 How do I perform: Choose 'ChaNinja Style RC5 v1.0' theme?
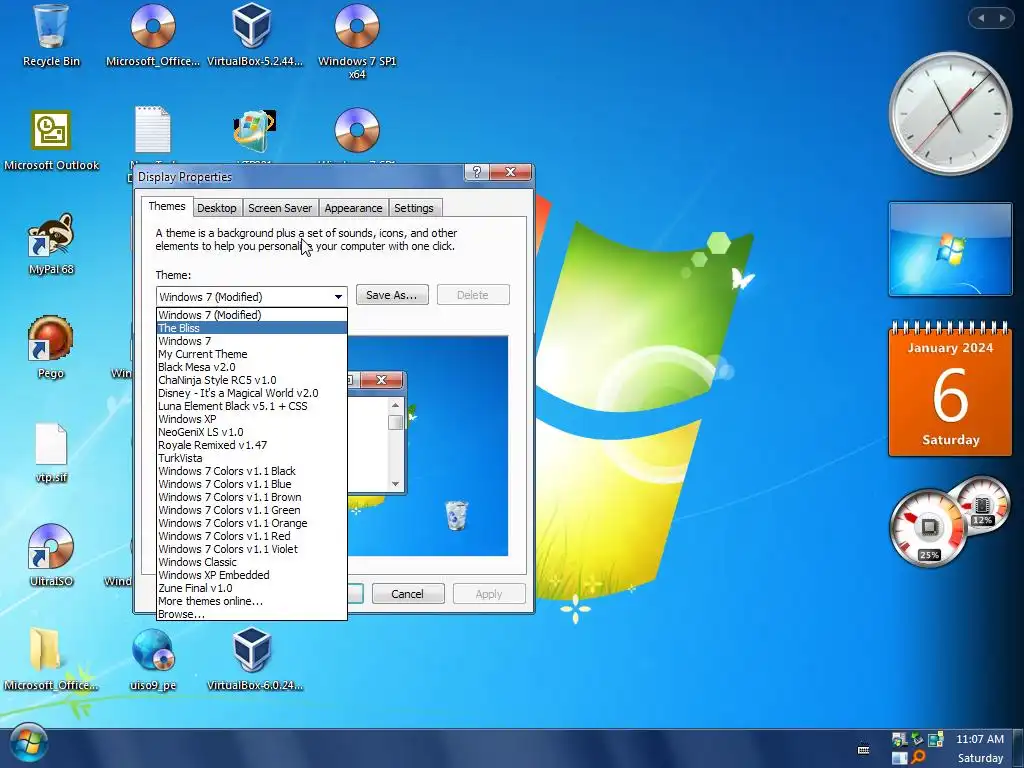click(251, 380)
